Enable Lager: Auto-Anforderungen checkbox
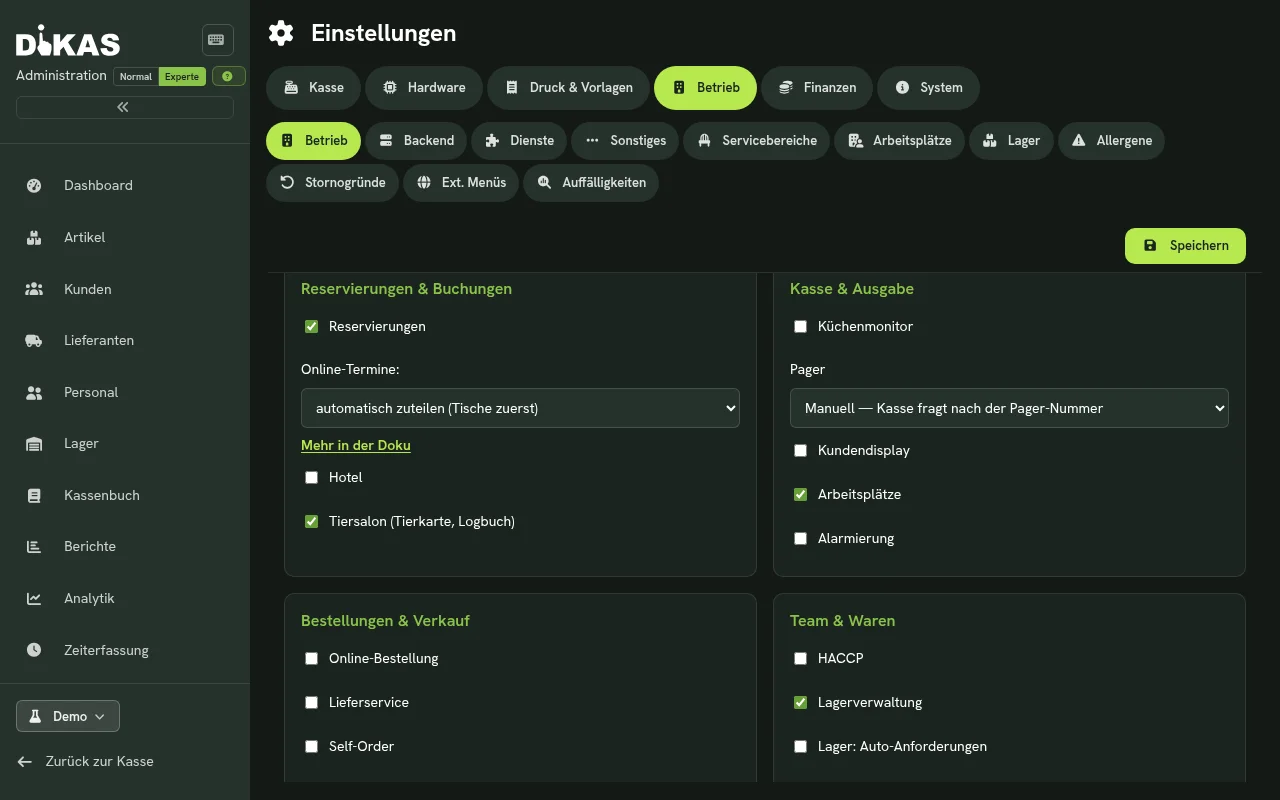 point(800,746)
